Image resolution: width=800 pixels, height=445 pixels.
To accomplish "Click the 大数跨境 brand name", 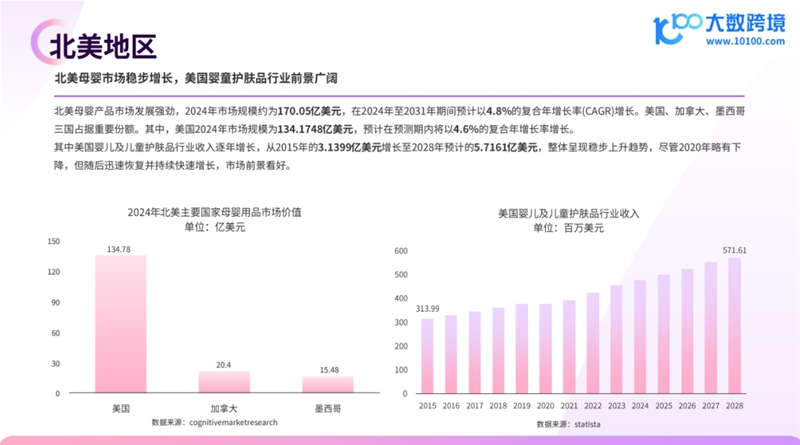I will [x=746, y=23].
